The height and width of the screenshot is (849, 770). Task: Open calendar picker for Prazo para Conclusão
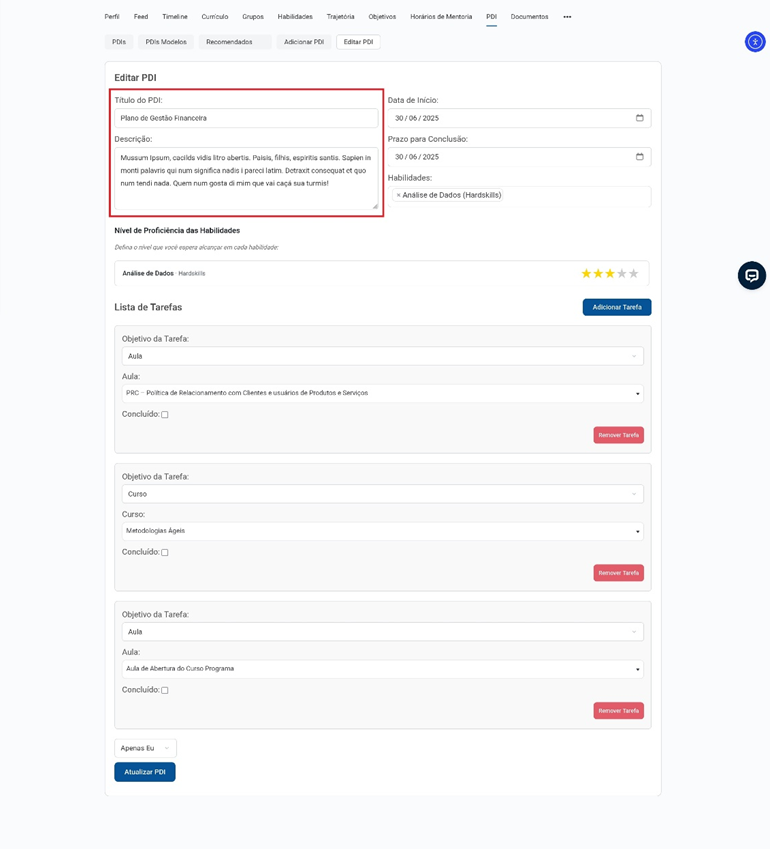click(x=640, y=157)
